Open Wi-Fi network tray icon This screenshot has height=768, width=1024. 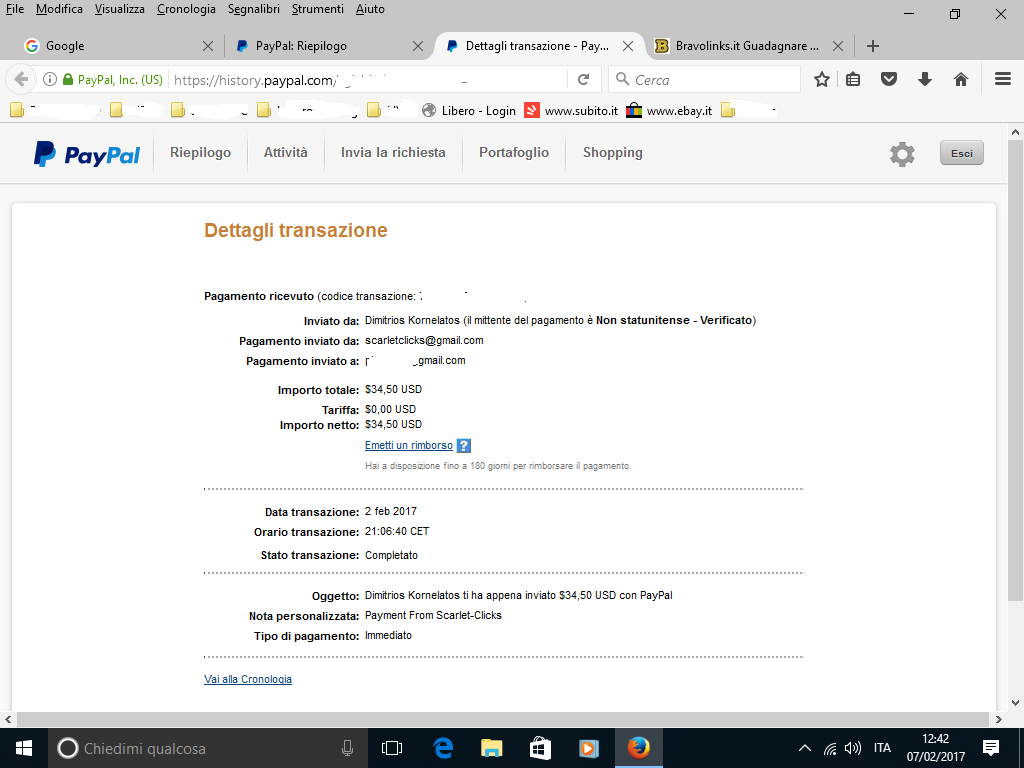point(830,748)
